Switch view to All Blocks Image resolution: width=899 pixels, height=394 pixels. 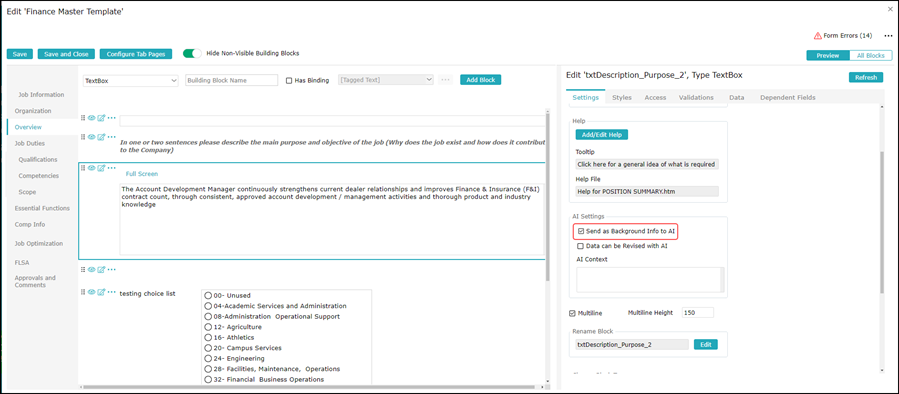pos(870,56)
